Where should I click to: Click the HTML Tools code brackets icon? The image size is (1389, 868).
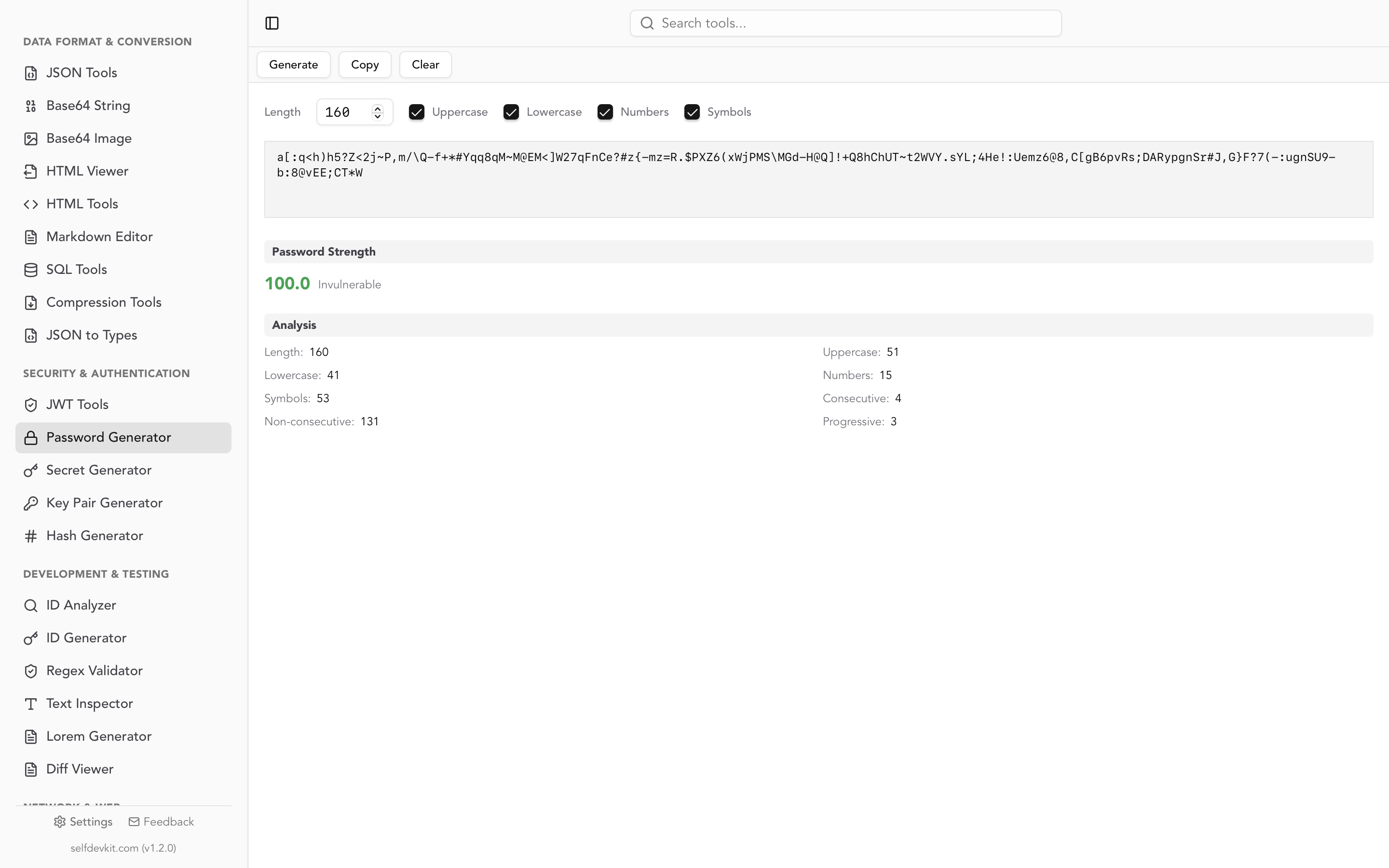click(x=31, y=204)
